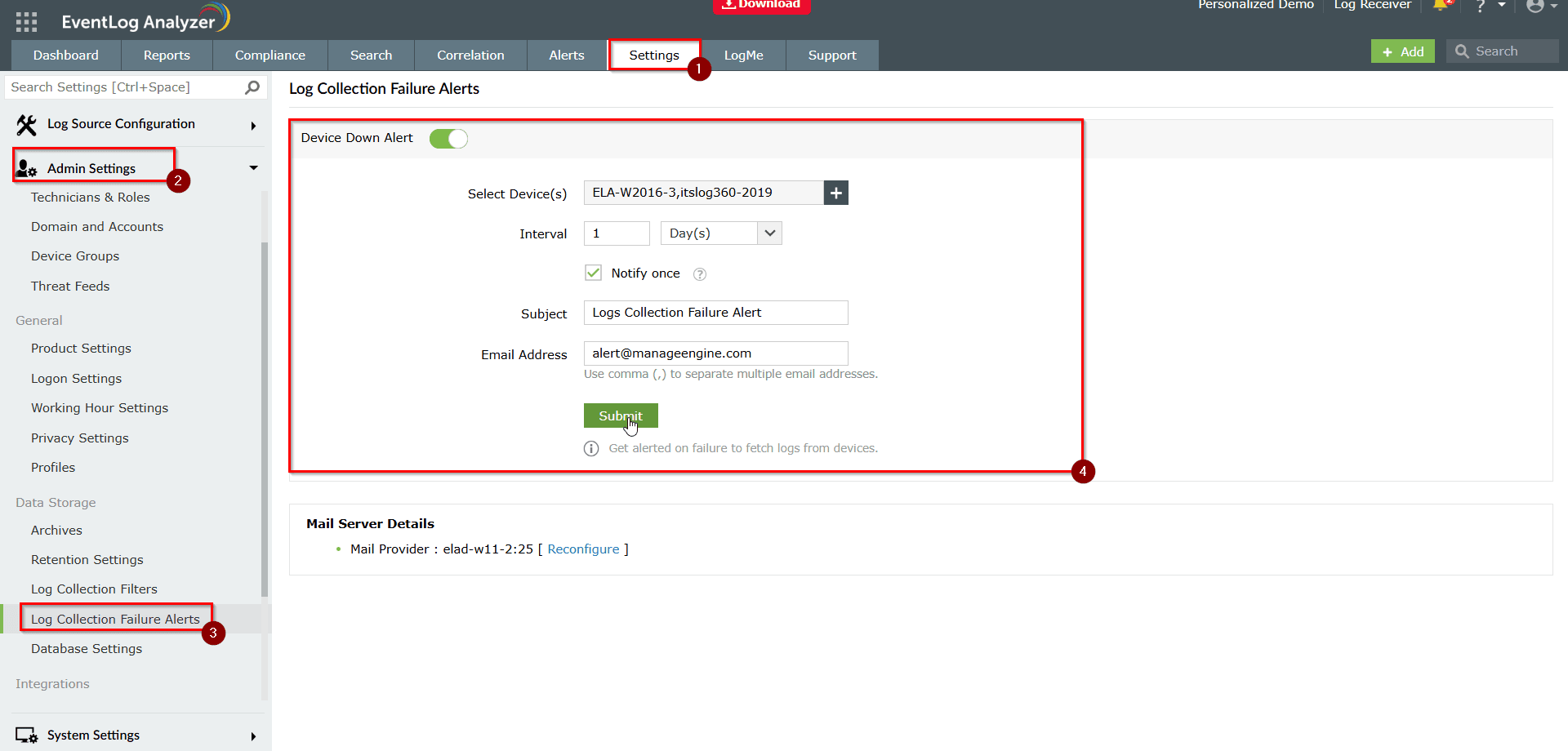Open Privacy Settings
The width and height of the screenshot is (1568, 751).
[x=80, y=438]
